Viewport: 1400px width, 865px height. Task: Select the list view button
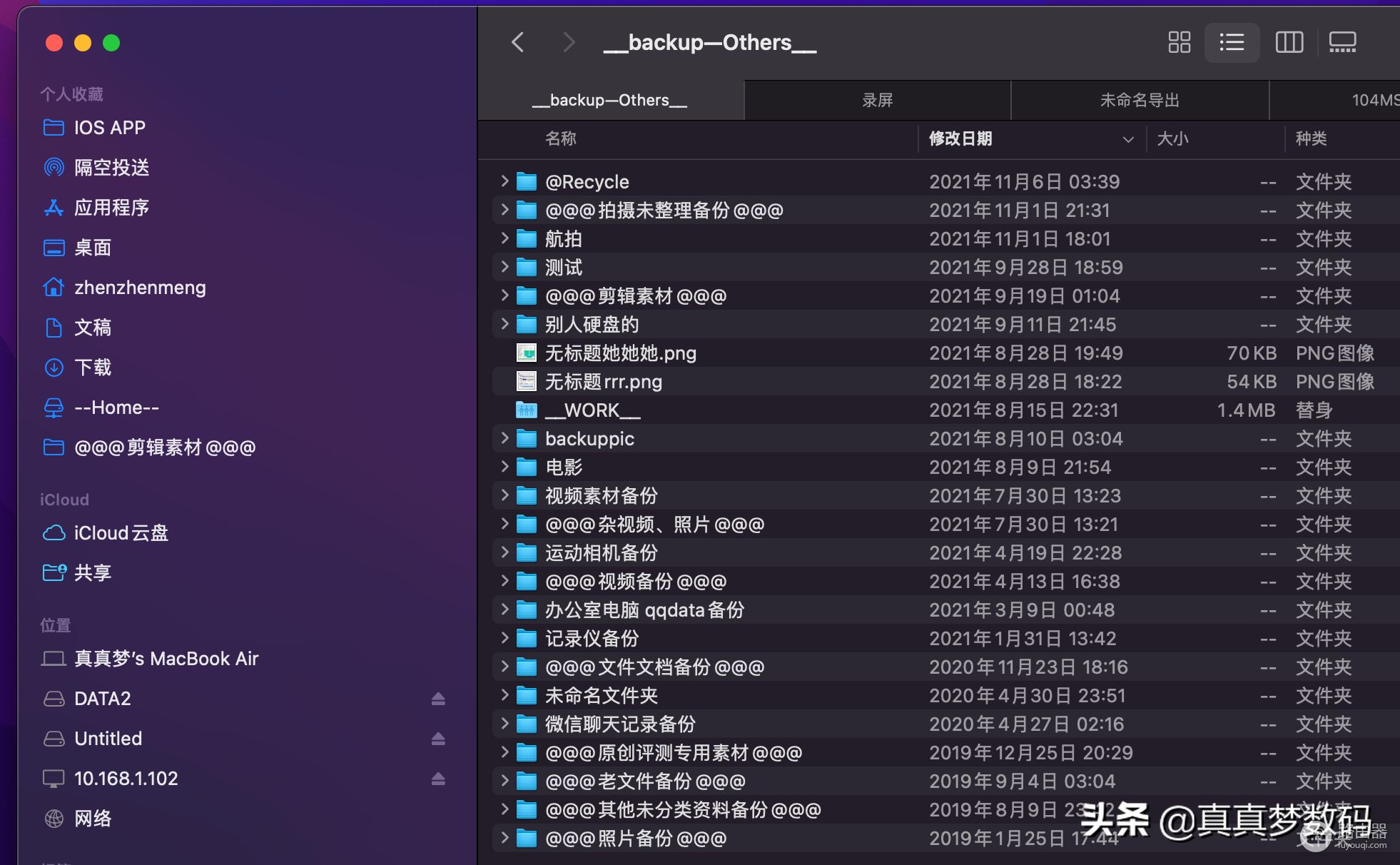(x=1232, y=42)
